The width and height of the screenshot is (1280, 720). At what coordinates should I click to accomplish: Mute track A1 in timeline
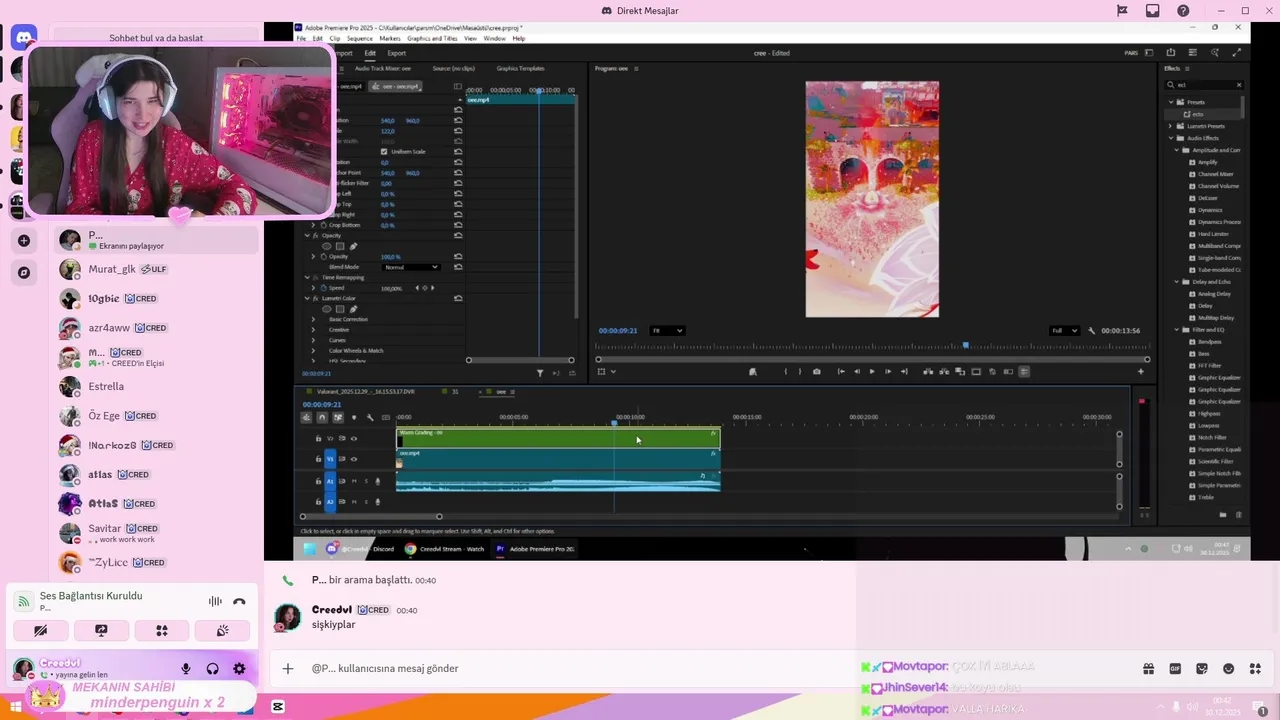tap(353, 482)
